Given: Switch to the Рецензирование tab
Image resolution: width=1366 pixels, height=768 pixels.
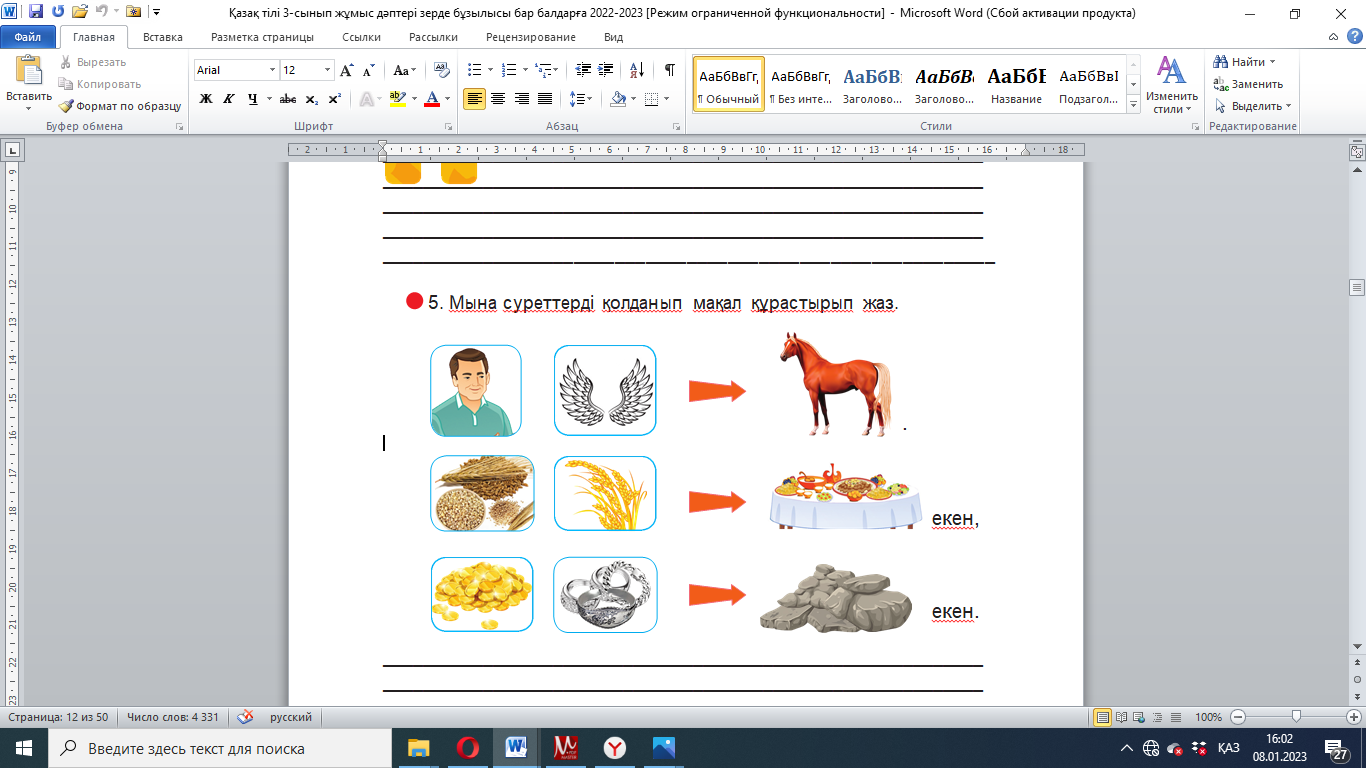Looking at the screenshot, I should 531,37.
